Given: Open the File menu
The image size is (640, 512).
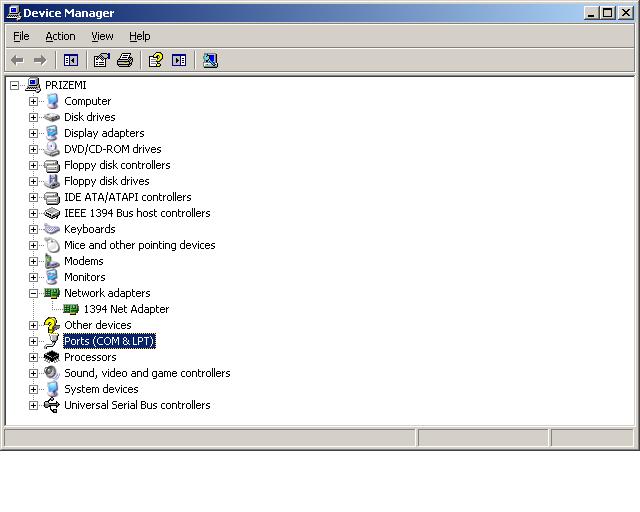Looking at the screenshot, I should coord(21,36).
